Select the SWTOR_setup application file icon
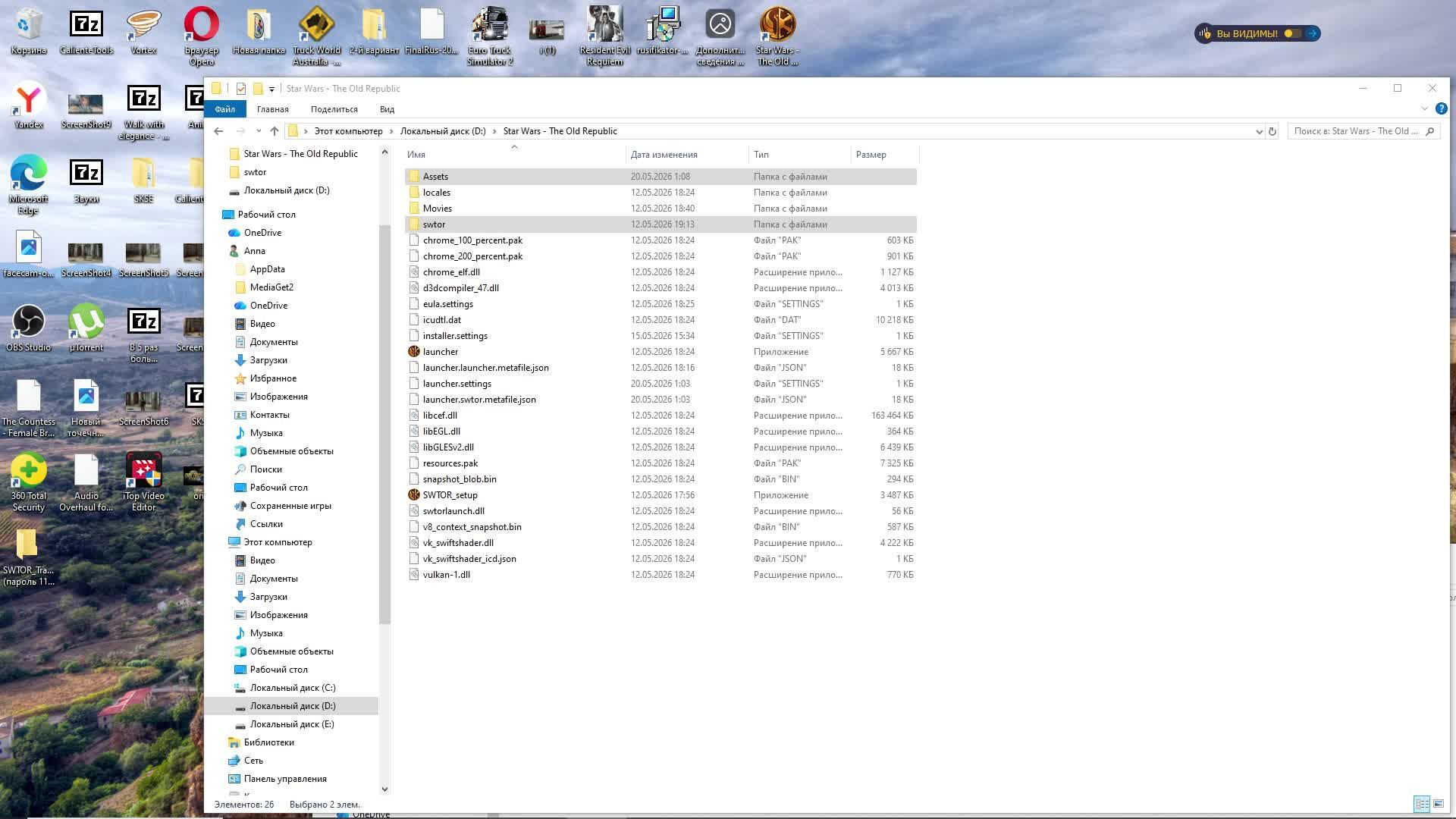The height and width of the screenshot is (819, 1456). coord(414,495)
